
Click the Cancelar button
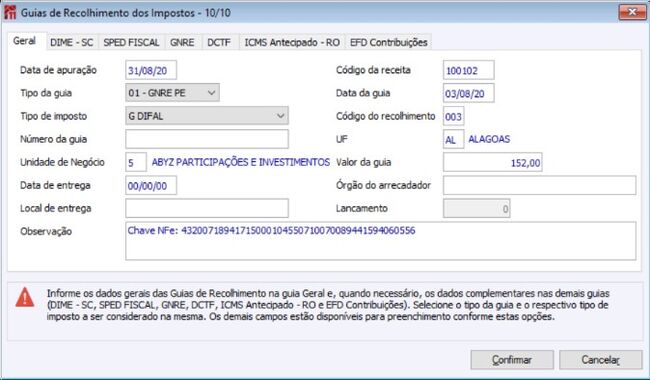pyautogui.click(x=601, y=360)
